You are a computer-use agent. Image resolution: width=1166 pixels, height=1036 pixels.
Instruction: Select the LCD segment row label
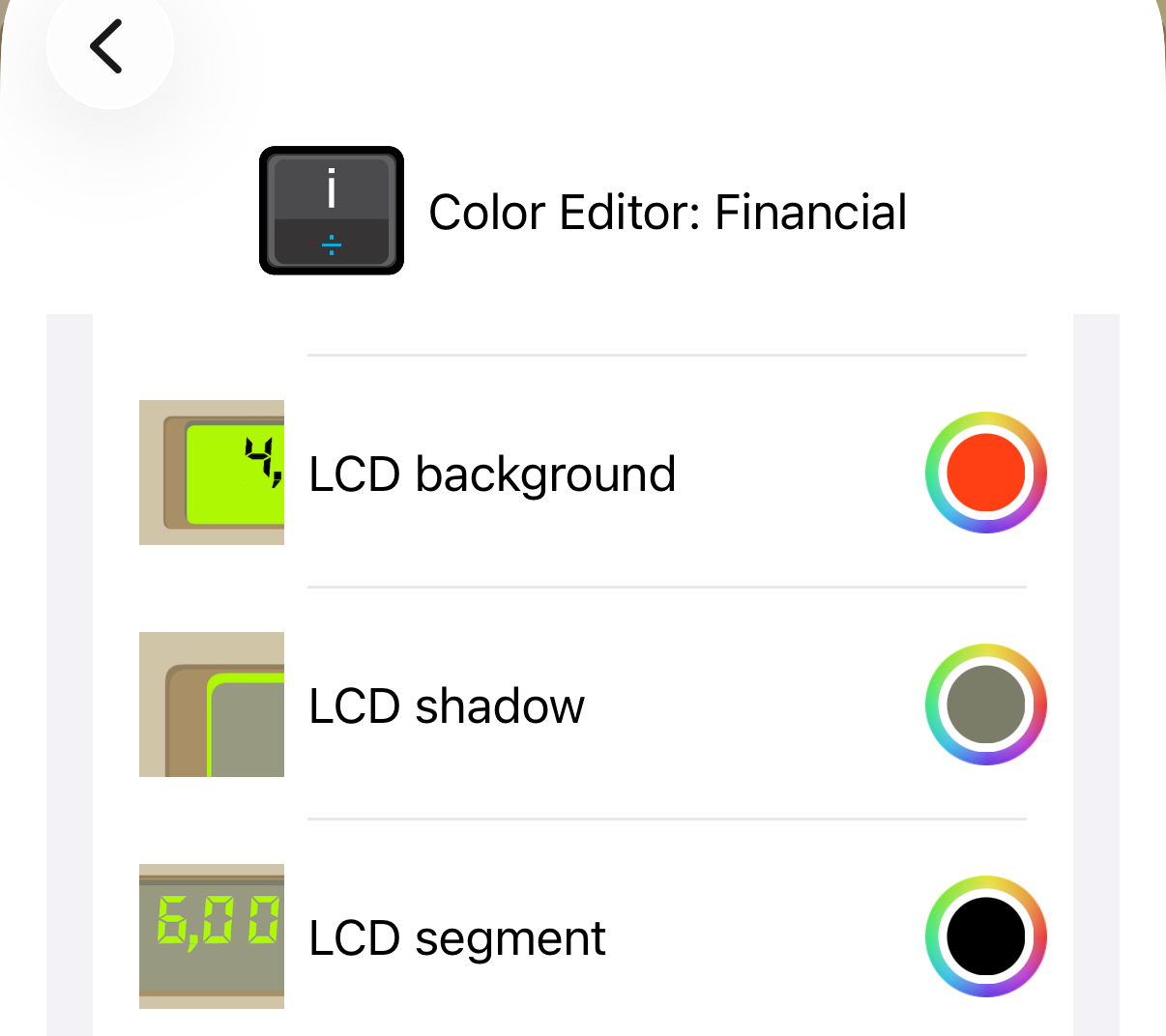pyautogui.click(x=457, y=938)
